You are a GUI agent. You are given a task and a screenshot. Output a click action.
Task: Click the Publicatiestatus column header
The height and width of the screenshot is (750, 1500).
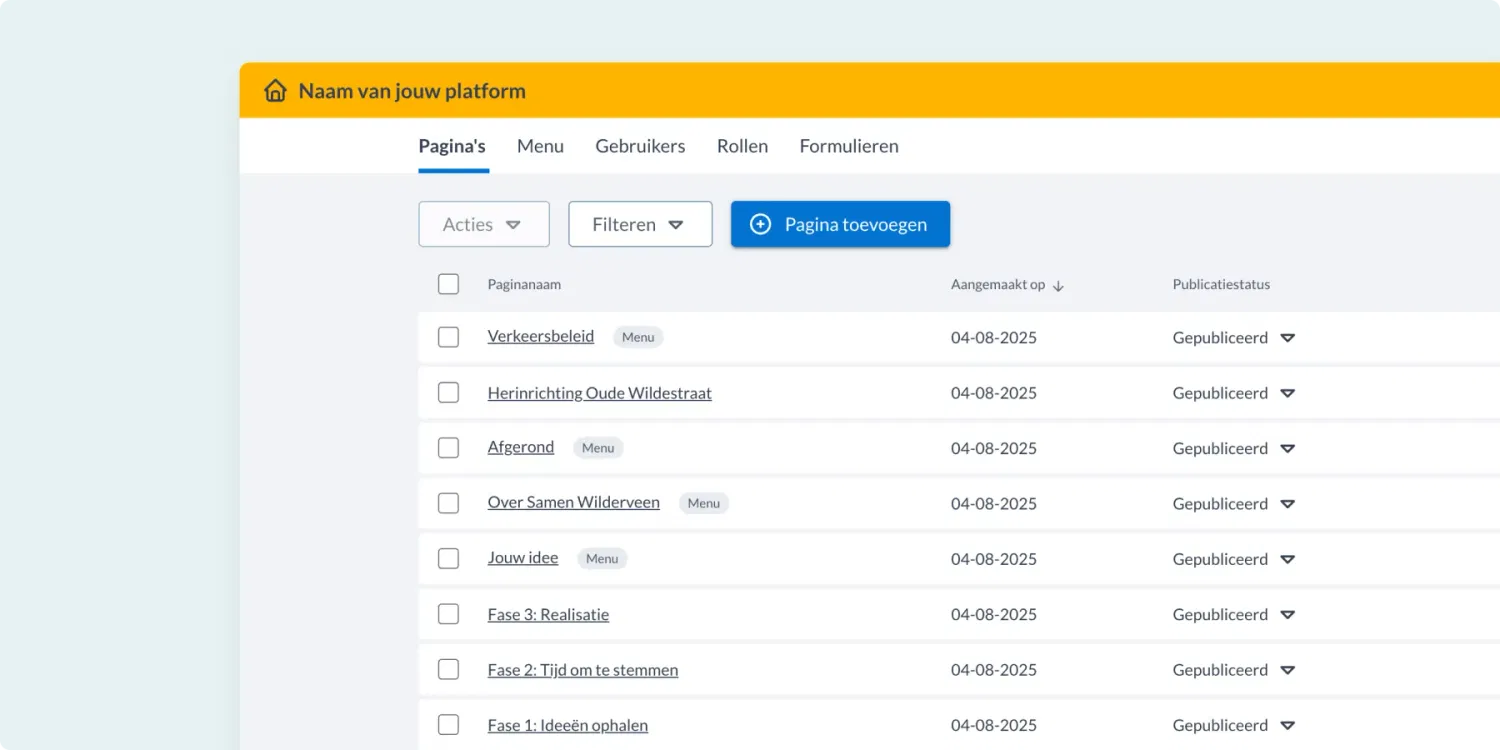coord(1221,285)
